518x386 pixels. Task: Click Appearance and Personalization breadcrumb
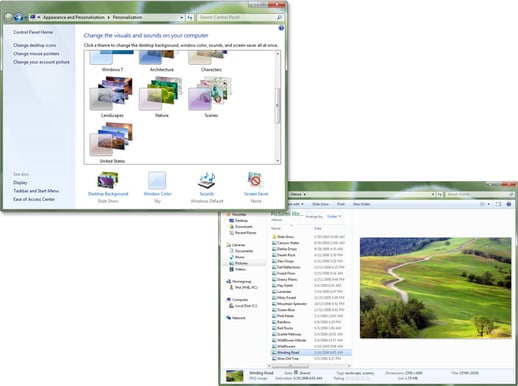click(74, 17)
